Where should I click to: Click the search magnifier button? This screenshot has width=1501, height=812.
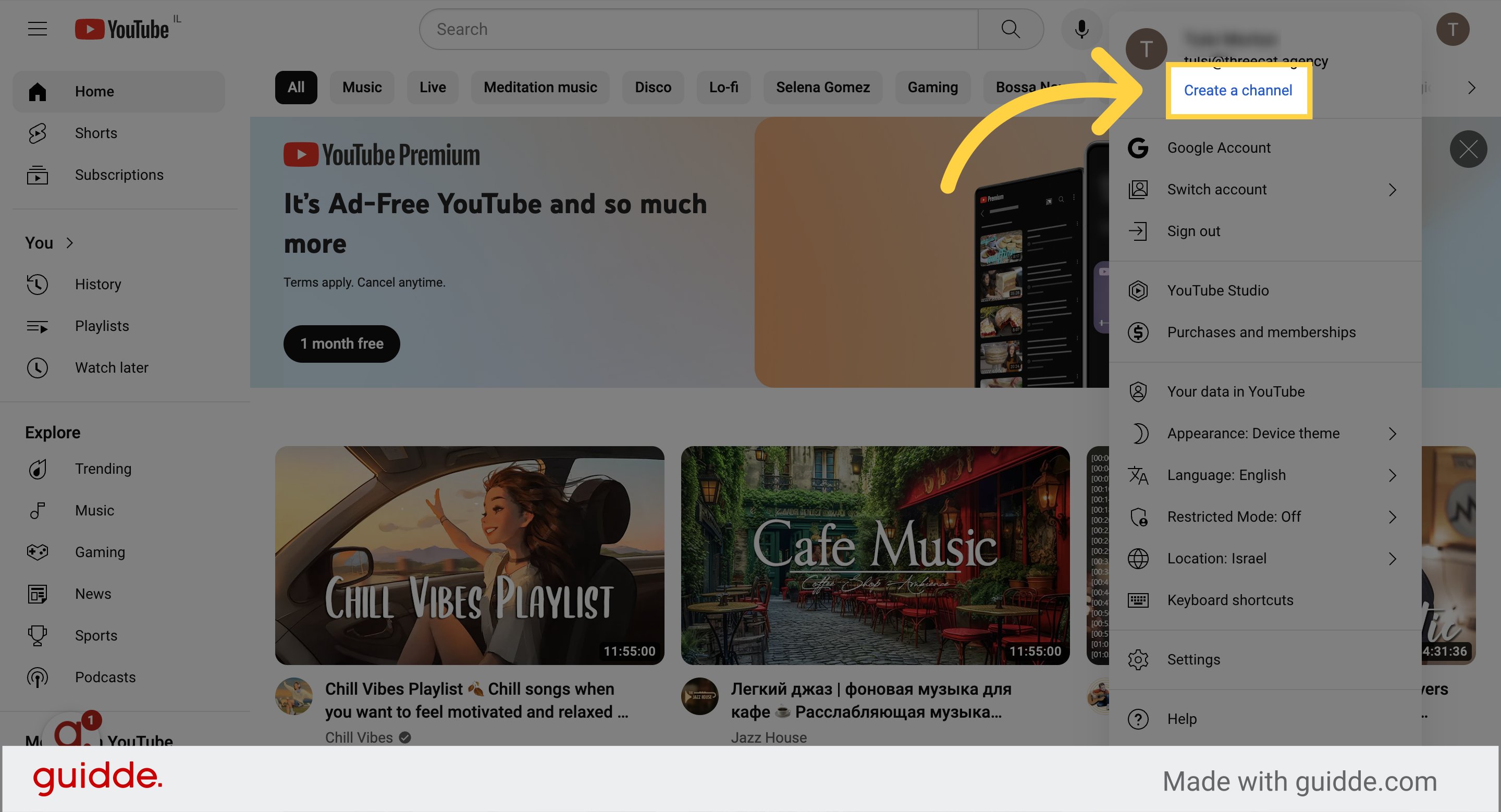point(1011,29)
